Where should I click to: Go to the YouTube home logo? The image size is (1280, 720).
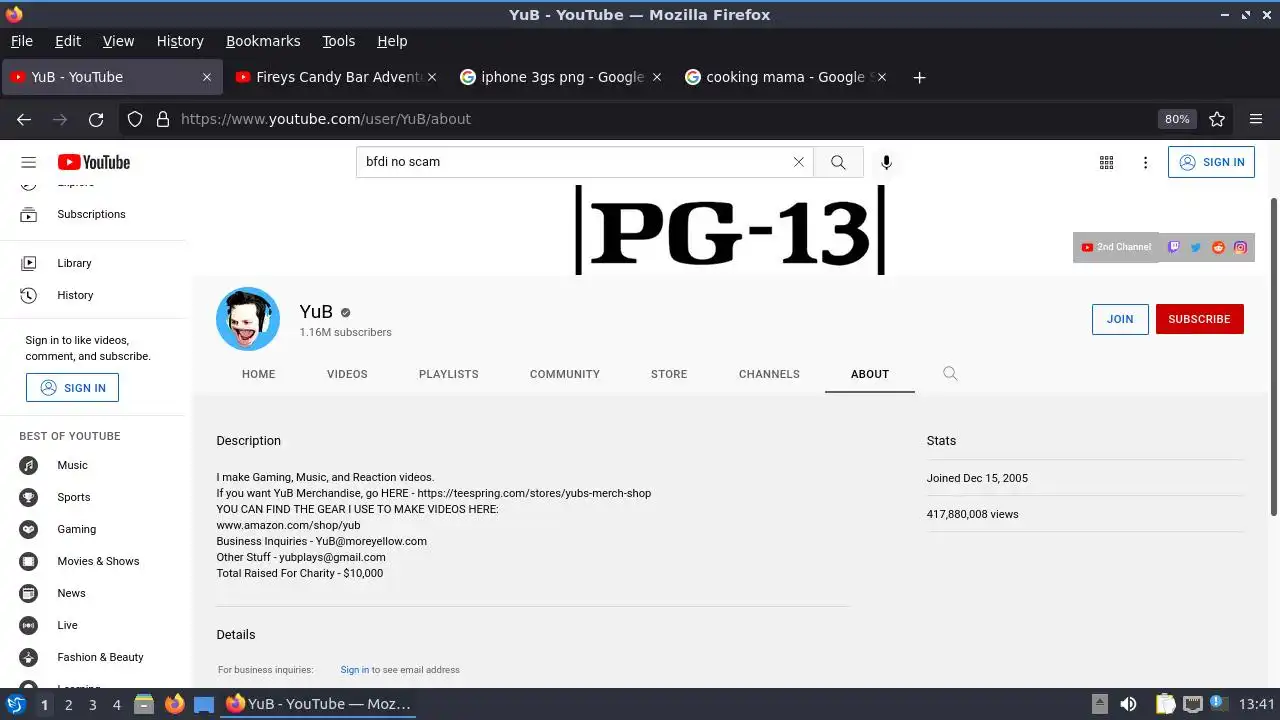pos(94,162)
